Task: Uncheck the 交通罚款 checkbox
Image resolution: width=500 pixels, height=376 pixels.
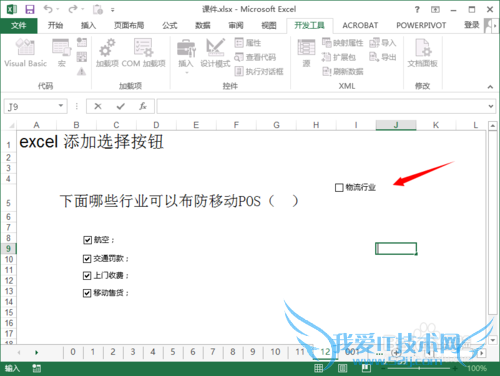Action: point(87,259)
